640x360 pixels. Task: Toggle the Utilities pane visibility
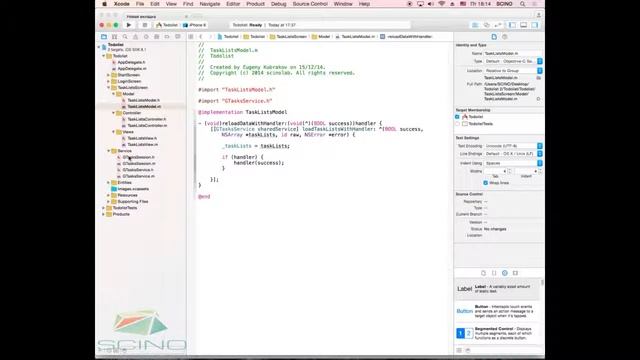(535, 25)
